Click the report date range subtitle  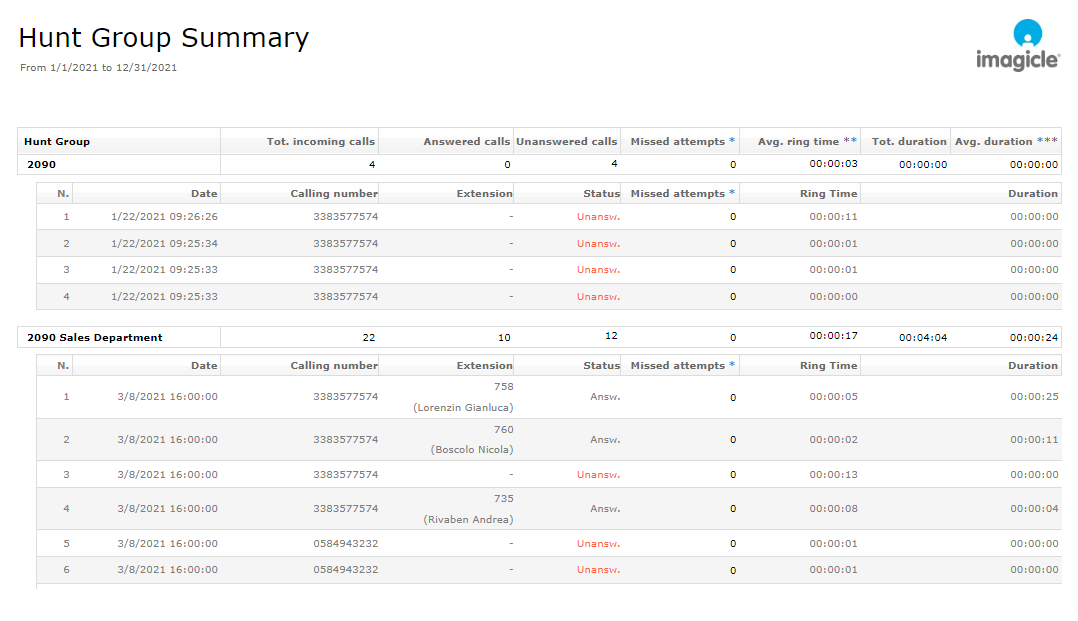tap(98, 68)
